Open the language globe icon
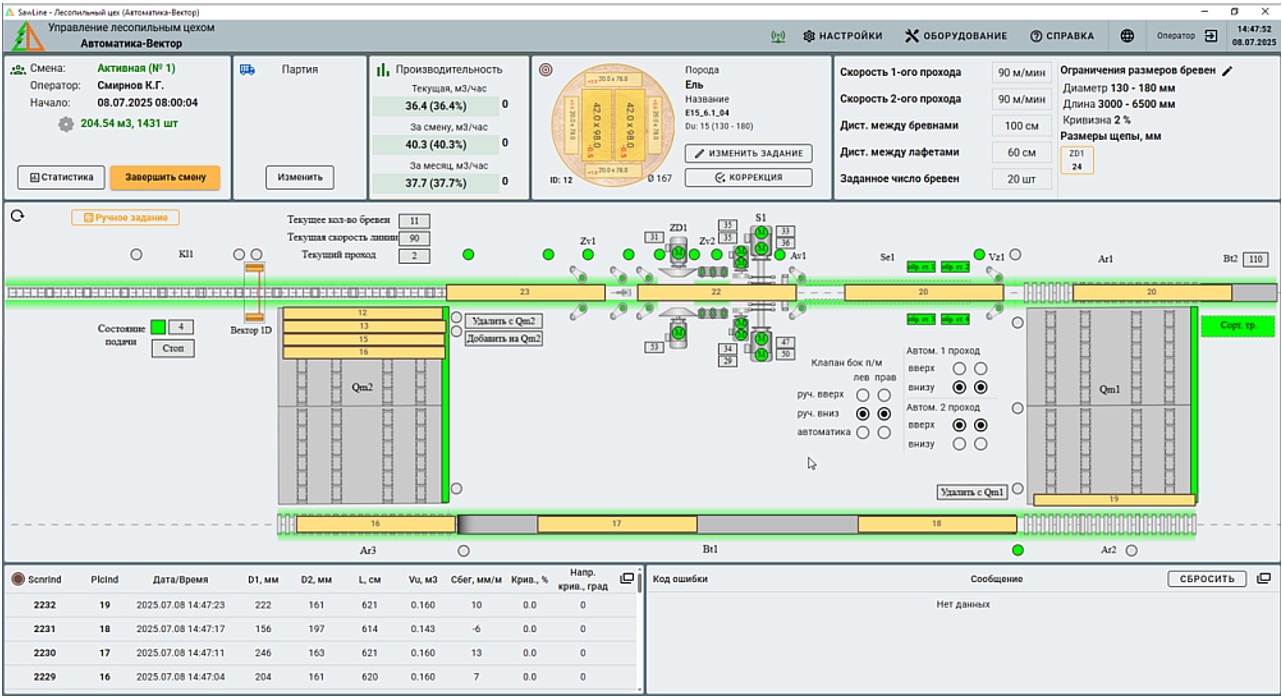The height and width of the screenshot is (697, 1282). coord(1127,36)
